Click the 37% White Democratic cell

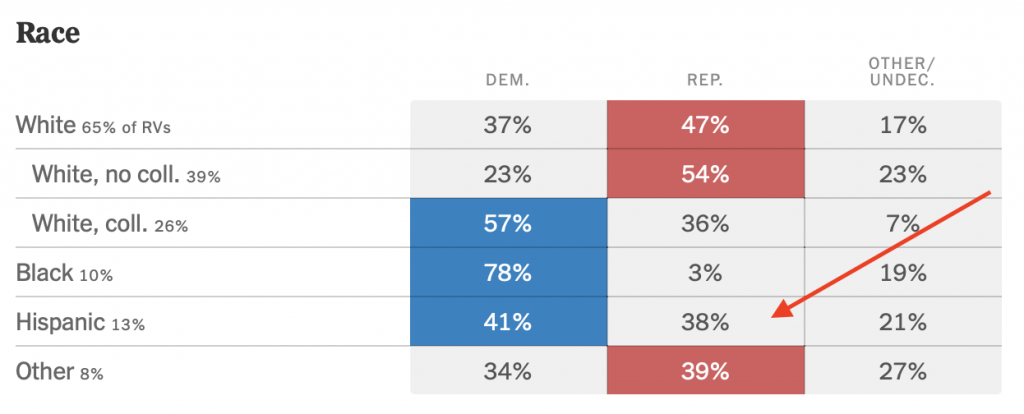click(507, 125)
